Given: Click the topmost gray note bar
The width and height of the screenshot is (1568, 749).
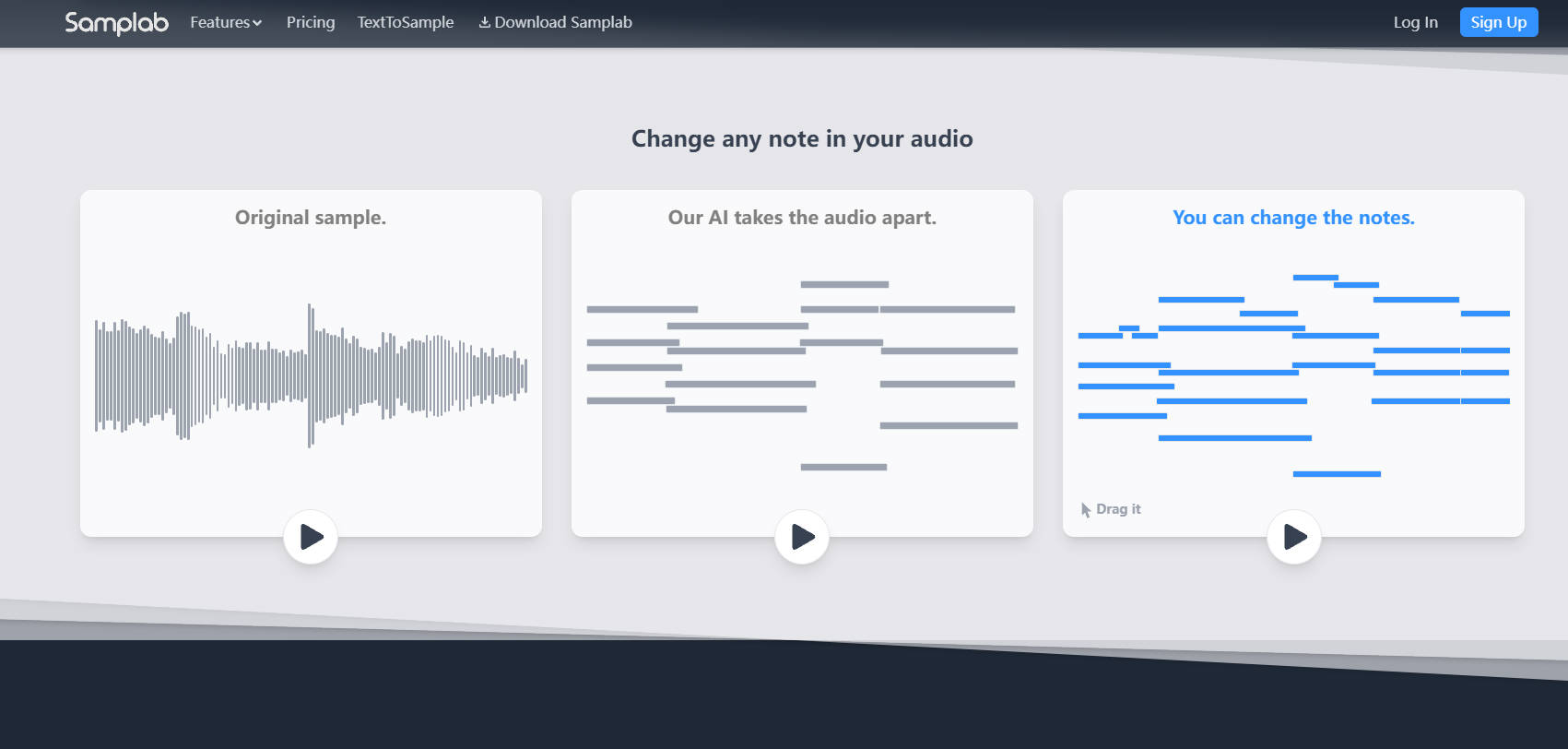Looking at the screenshot, I should tap(844, 285).
